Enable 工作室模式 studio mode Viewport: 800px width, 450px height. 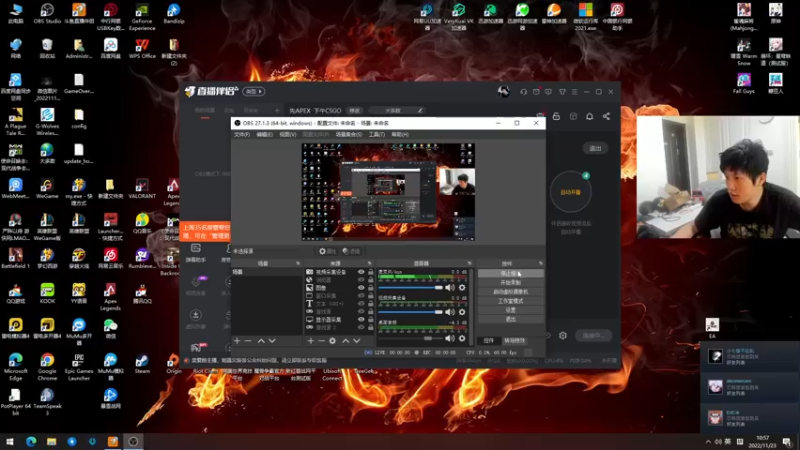coord(511,301)
